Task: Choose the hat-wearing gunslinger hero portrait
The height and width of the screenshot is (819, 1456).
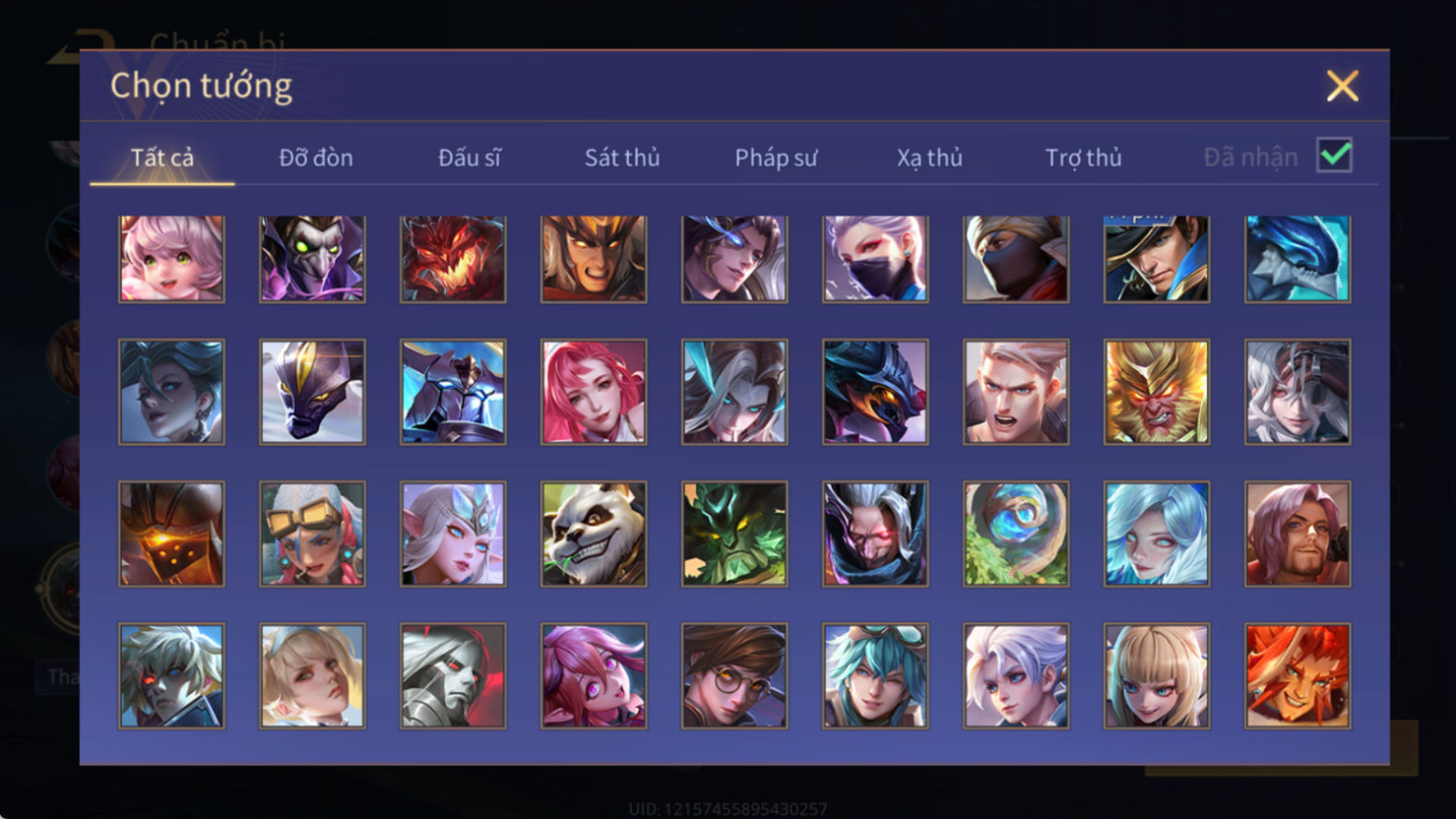Action: (x=1157, y=259)
